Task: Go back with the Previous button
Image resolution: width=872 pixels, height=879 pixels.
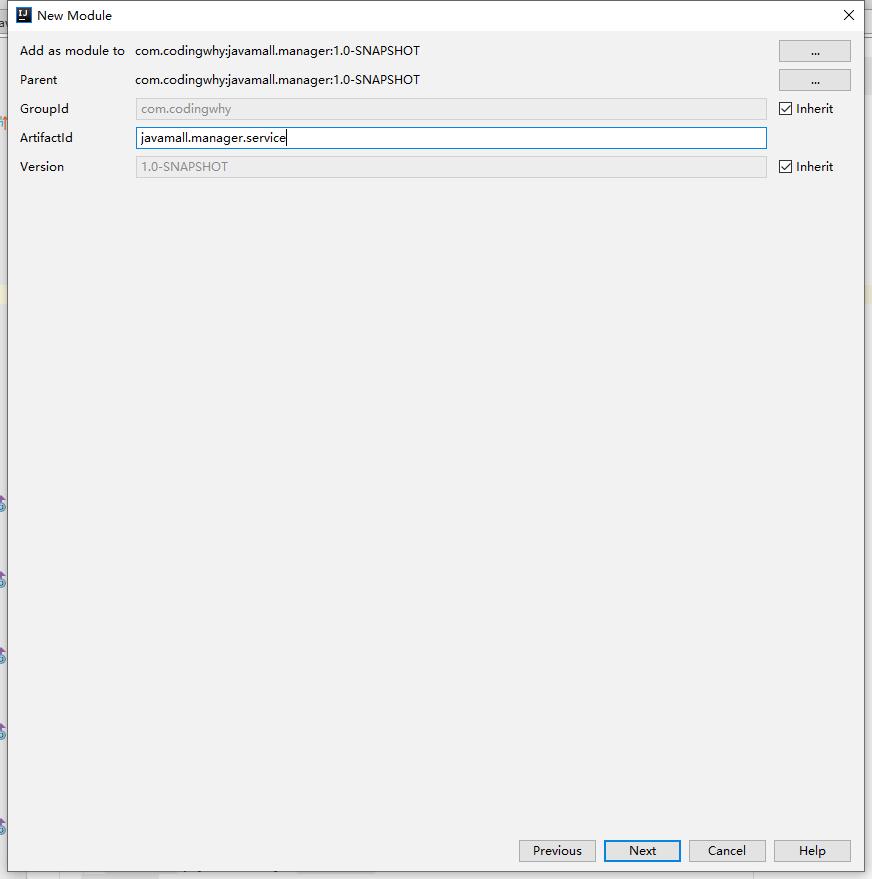Action: pyautogui.click(x=557, y=851)
